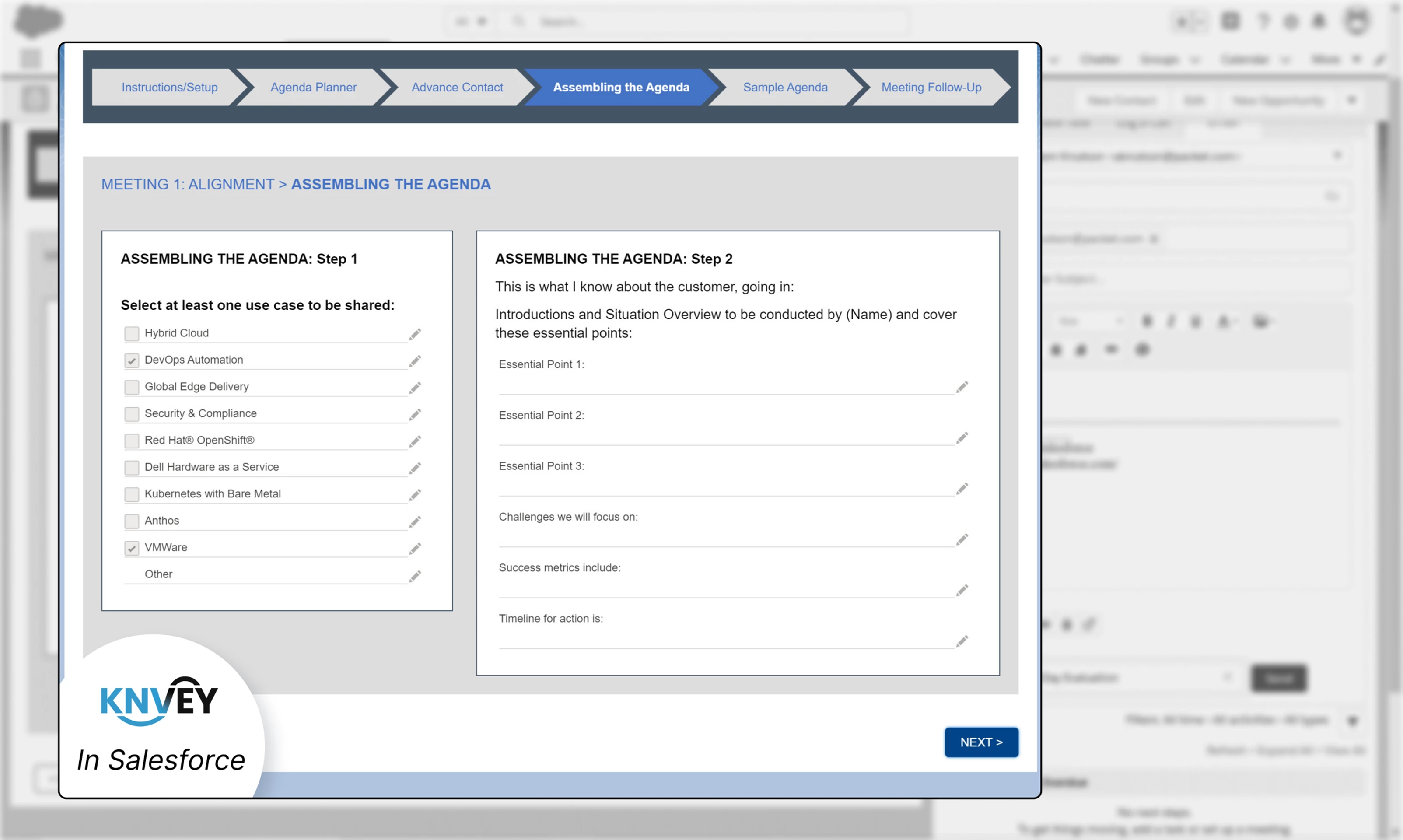The height and width of the screenshot is (840, 1403).
Task: Click the pencil for Challenges we will focus on
Action: pyautogui.click(x=962, y=539)
